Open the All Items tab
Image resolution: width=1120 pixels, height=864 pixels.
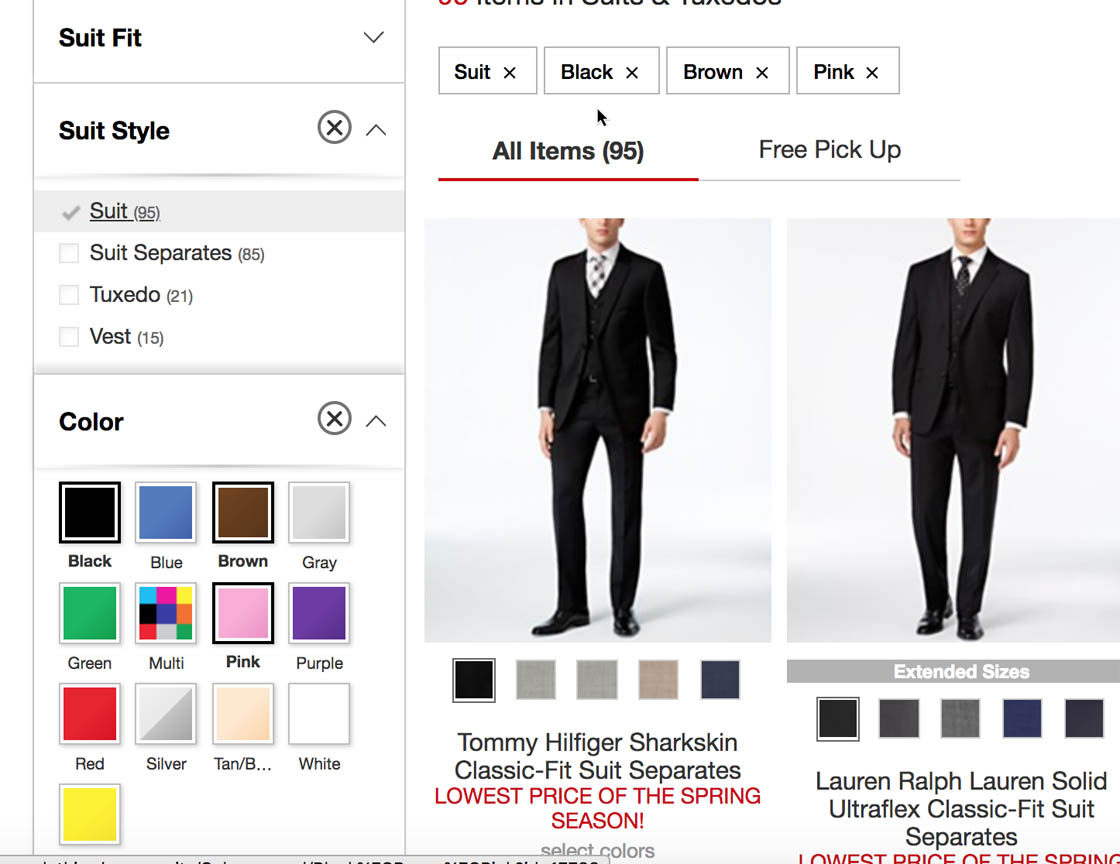[x=567, y=150]
